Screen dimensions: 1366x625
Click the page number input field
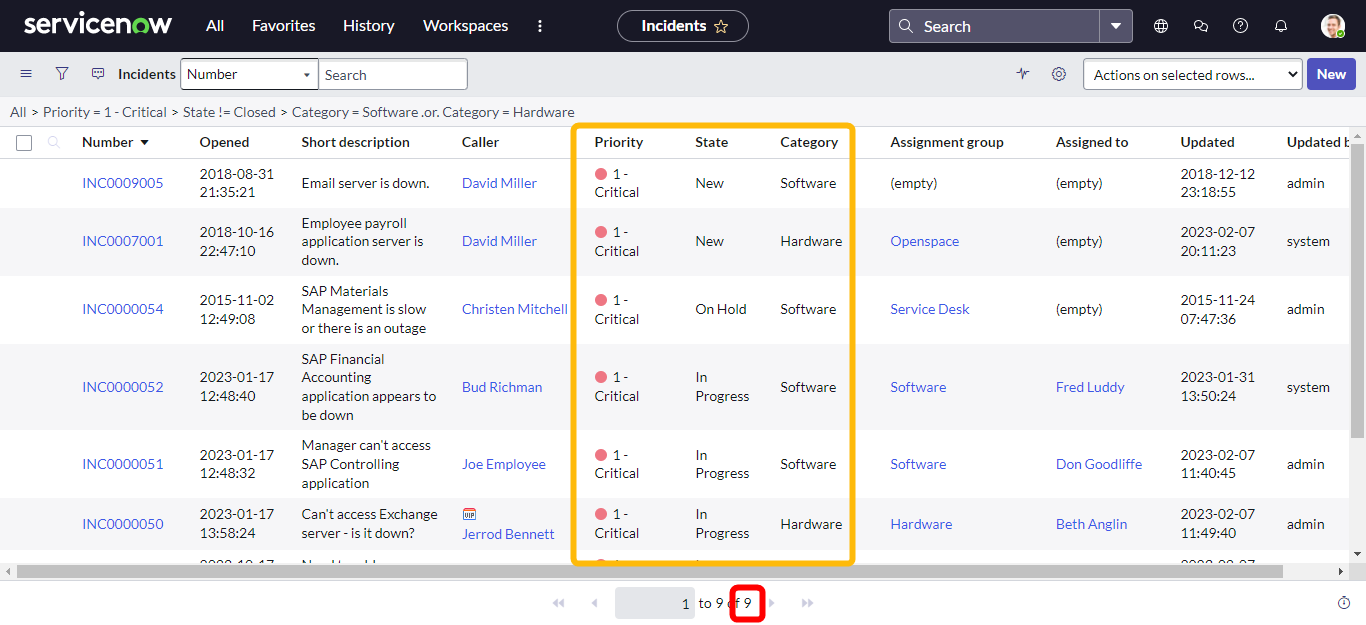tap(655, 602)
